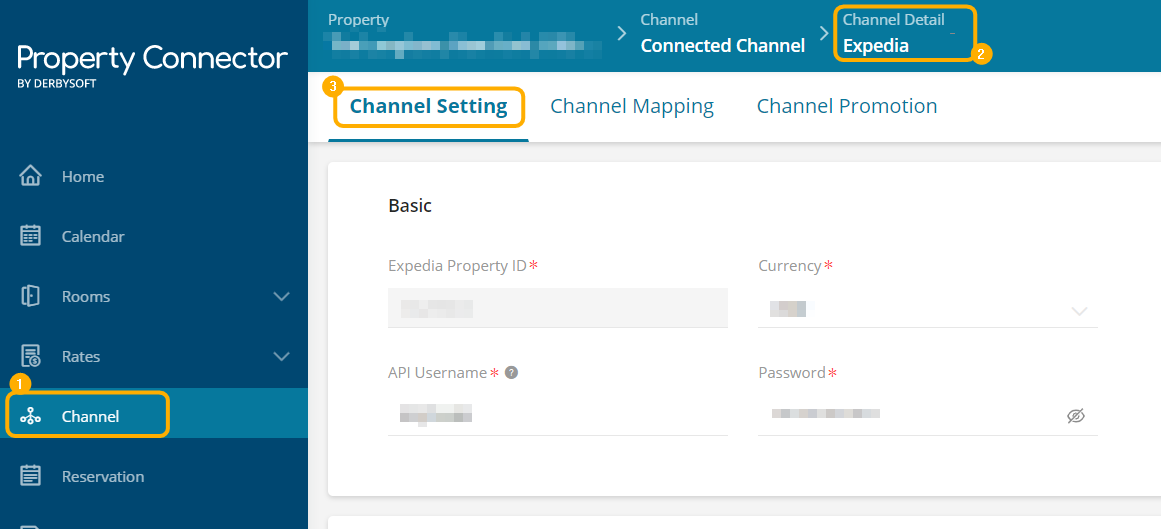Click the API Username help question icon
Screen dimensions: 1161x529
[x=511, y=373]
